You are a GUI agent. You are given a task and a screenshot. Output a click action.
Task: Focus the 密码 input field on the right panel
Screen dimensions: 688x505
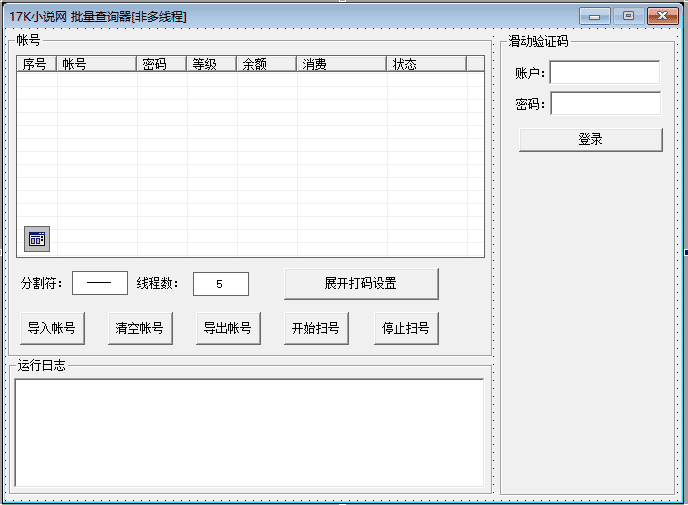(606, 103)
